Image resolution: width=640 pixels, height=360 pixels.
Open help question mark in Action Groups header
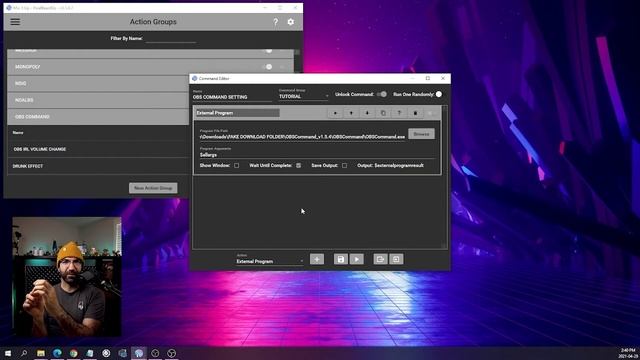click(276, 22)
